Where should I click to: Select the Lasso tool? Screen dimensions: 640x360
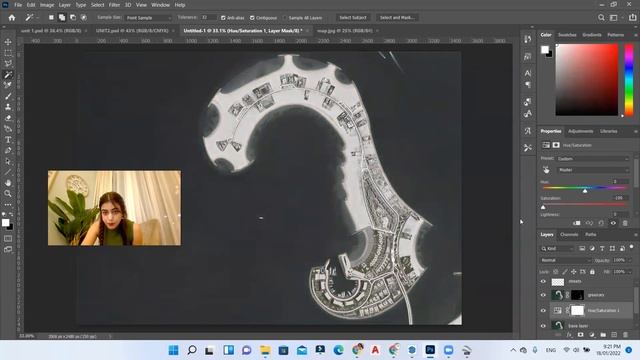(x=8, y=63)
